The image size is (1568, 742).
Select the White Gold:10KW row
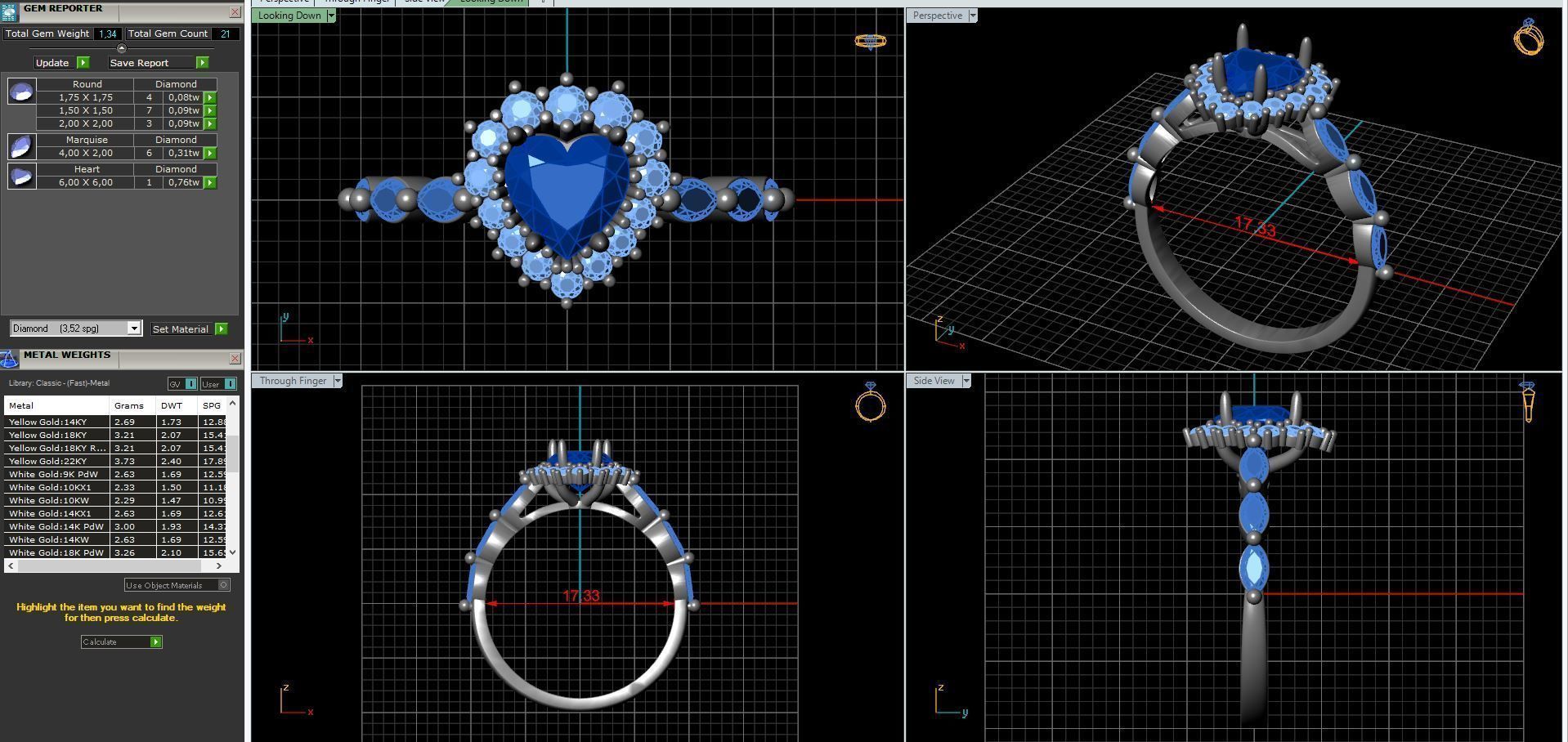(115, 500)
